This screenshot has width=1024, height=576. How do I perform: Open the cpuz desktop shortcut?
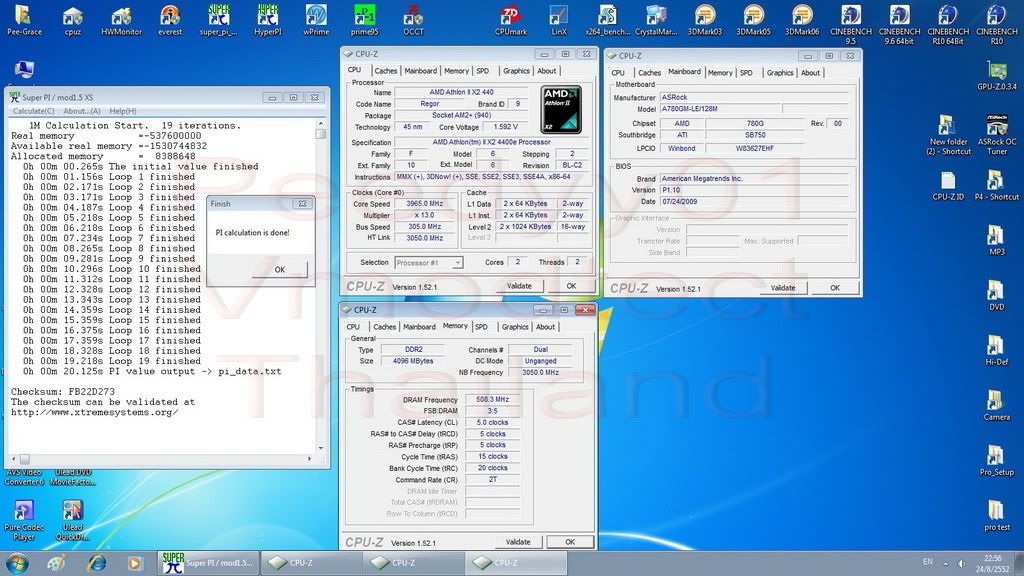[72, 17]
